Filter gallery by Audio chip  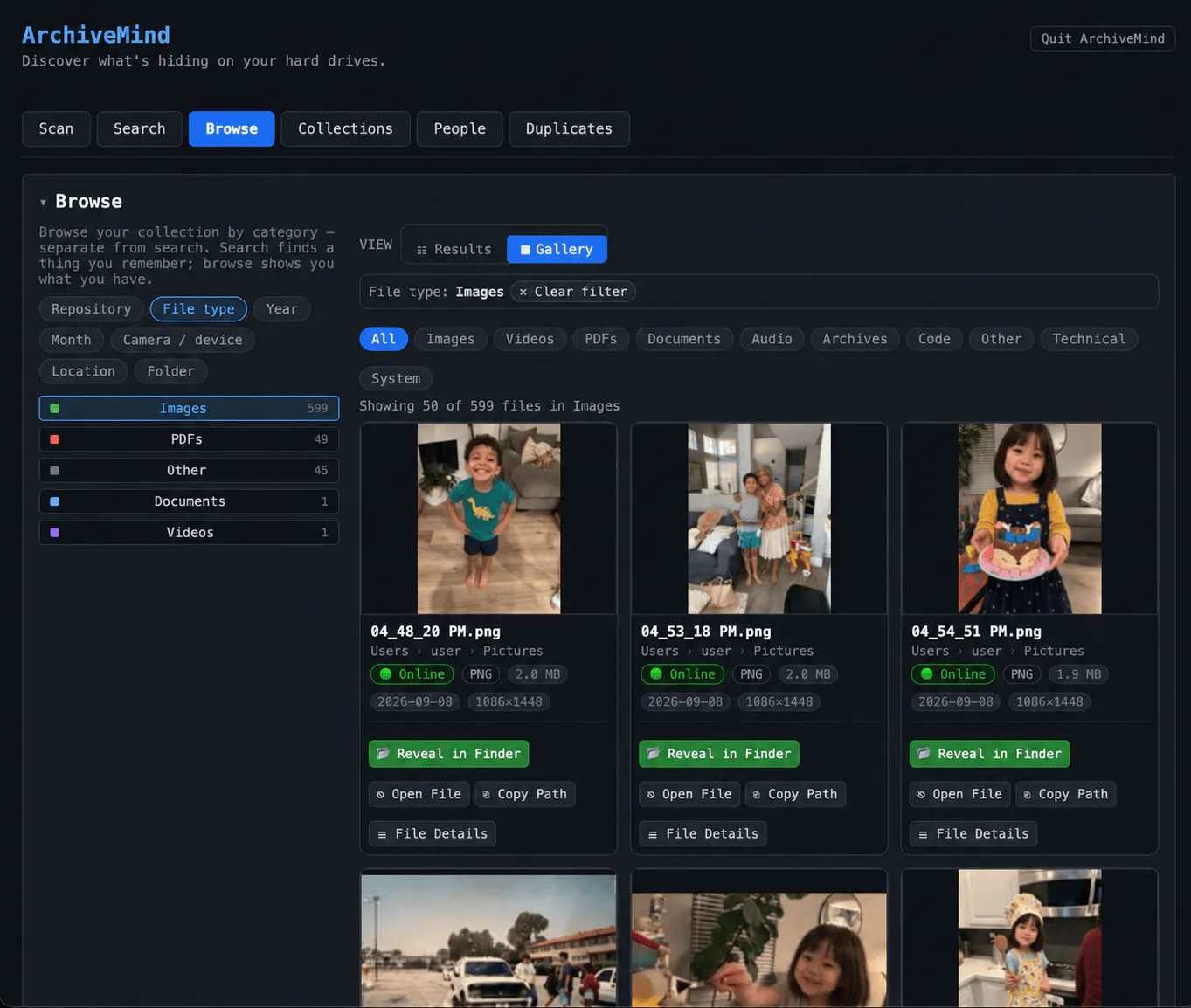772,339
